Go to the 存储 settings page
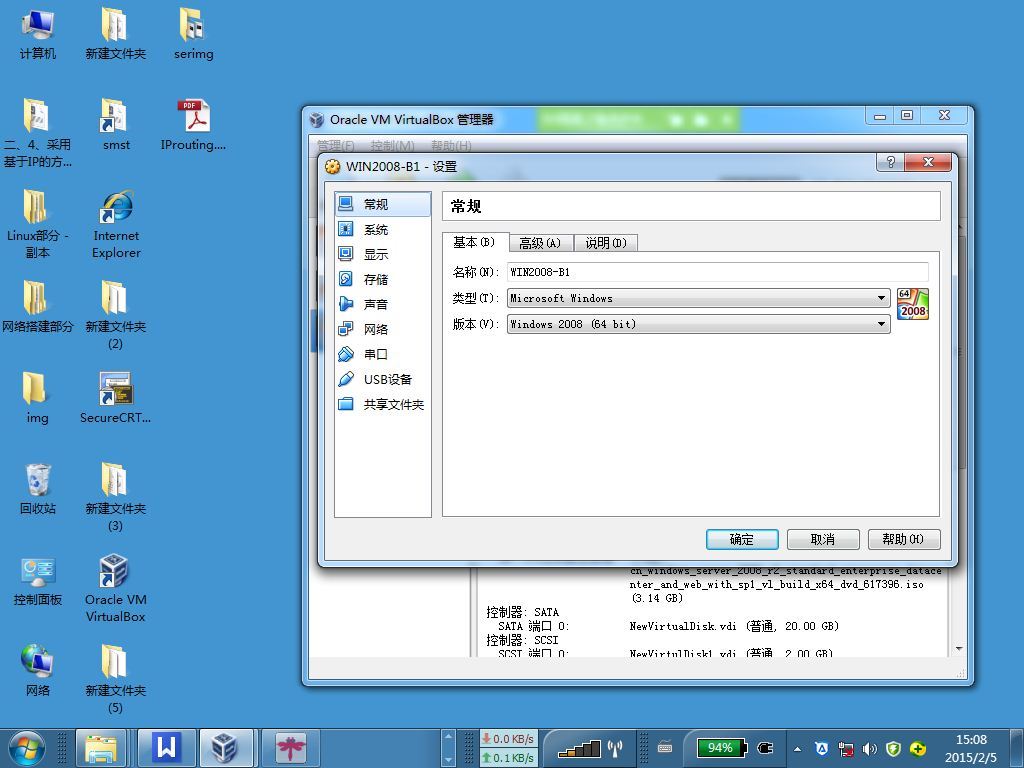 383,280
